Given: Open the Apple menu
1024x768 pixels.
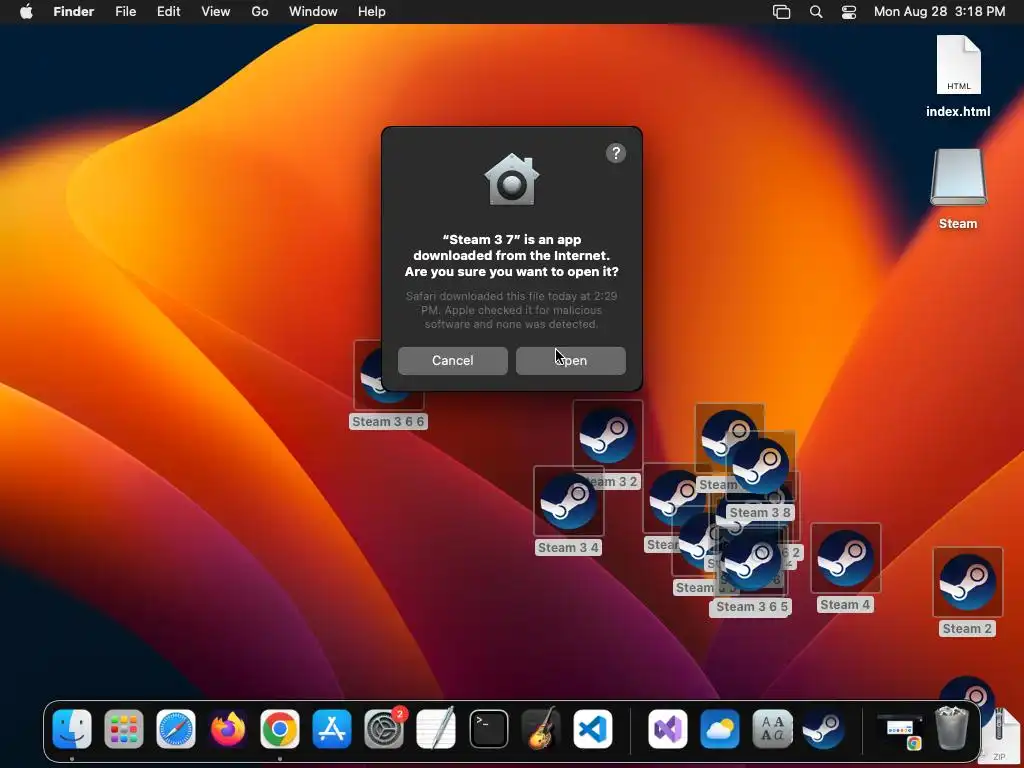Looking at the screenshot, I should point(26,12).
